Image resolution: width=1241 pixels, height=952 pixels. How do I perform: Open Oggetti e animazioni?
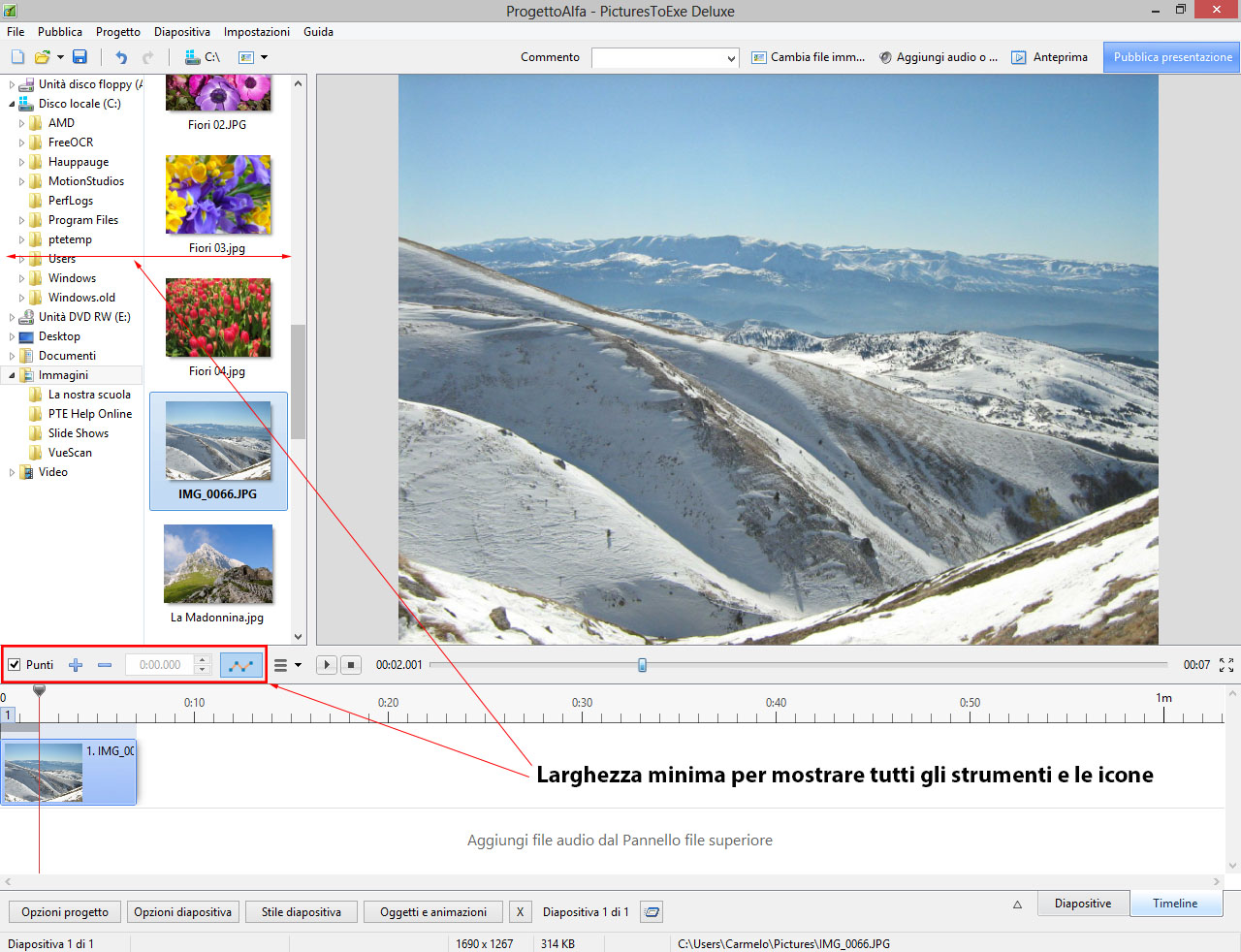point(432,912)
